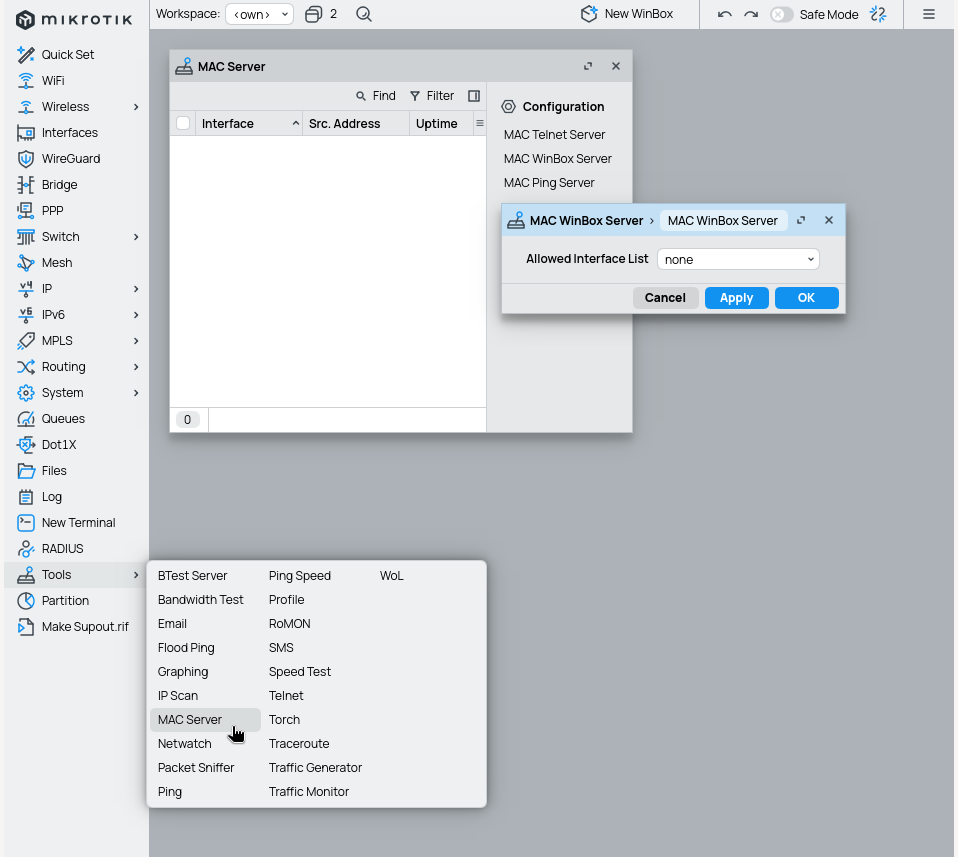Click the OK button

coord(806,298)
